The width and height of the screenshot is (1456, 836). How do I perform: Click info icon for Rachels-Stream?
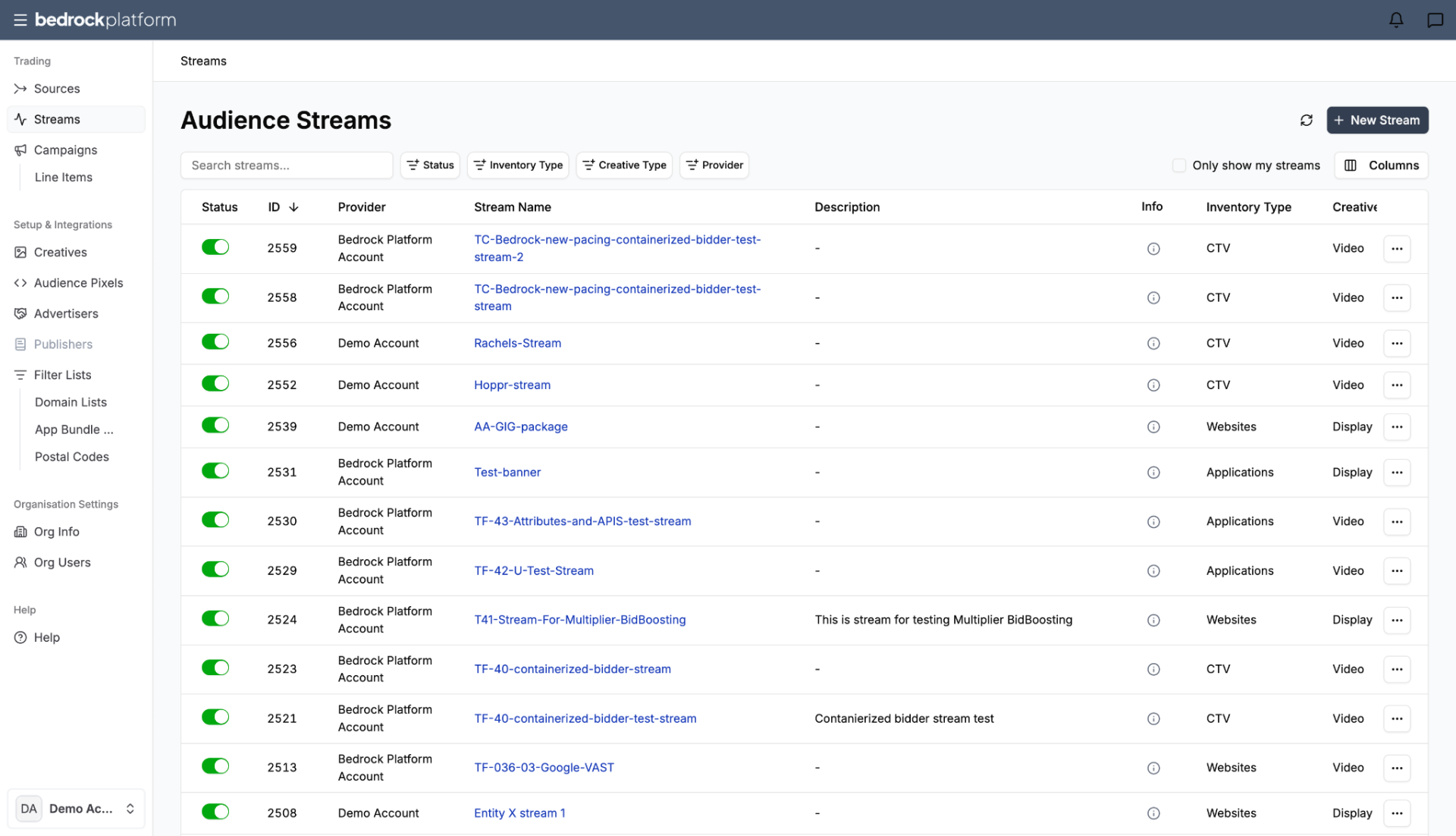click(1153, 343)
